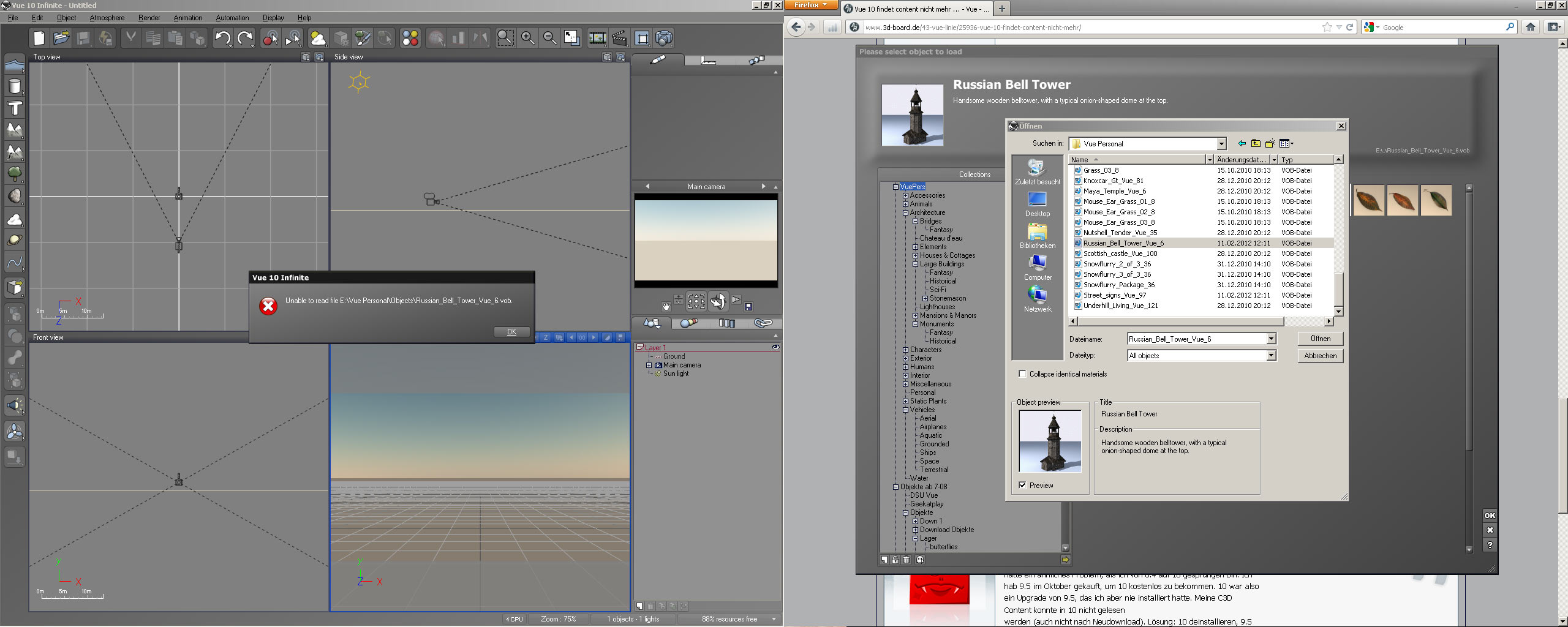Toggle Layer 1 visibility eye icon
Viewport: 1568px width, 627px height.
[x=775, y=347]
